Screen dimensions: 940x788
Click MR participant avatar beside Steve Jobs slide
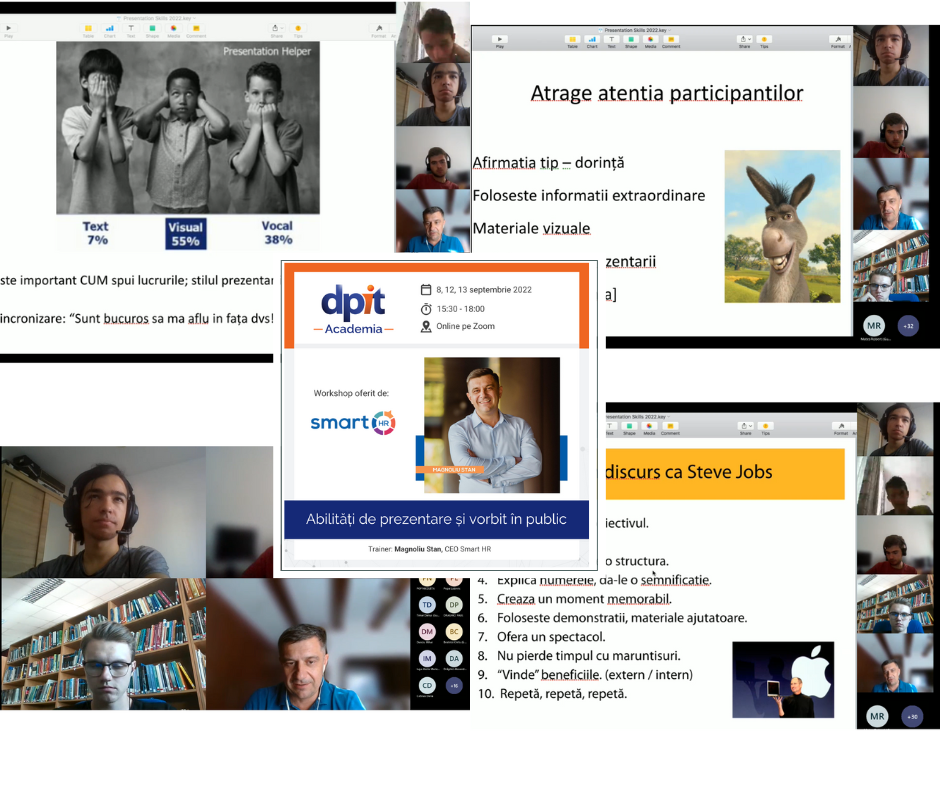[x=877, y=716]
